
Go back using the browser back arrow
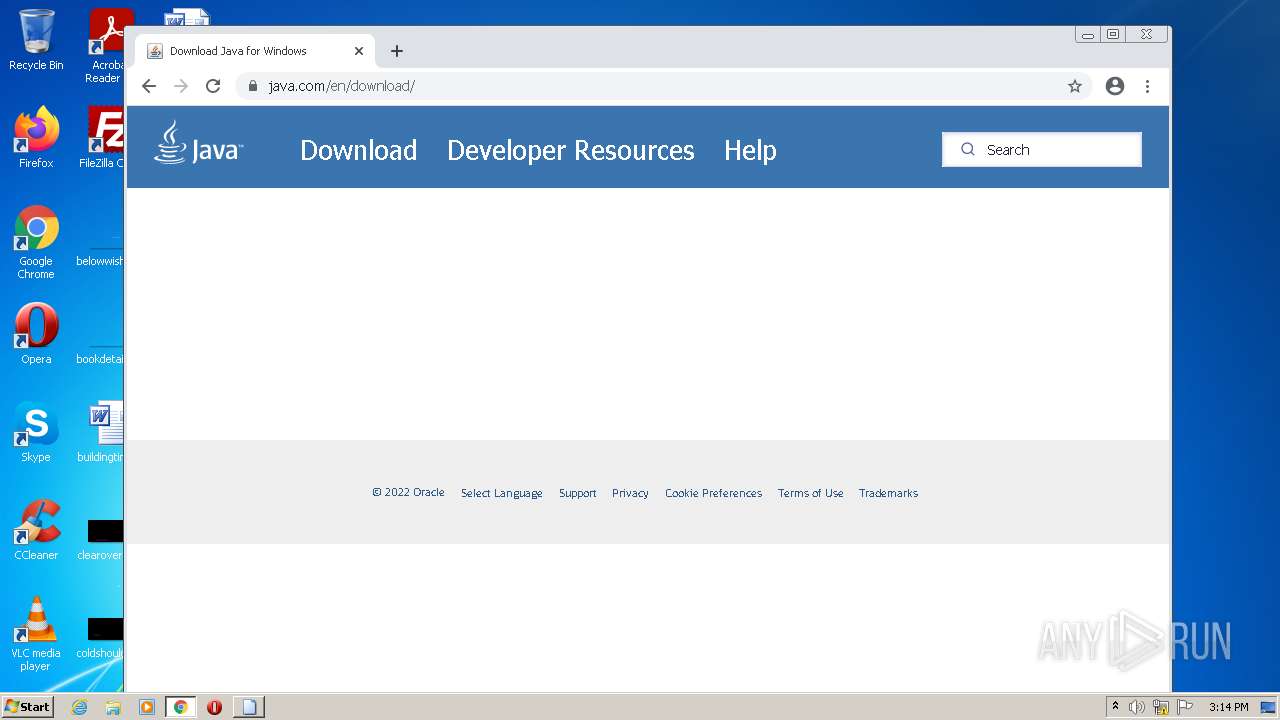coord(149,86)
